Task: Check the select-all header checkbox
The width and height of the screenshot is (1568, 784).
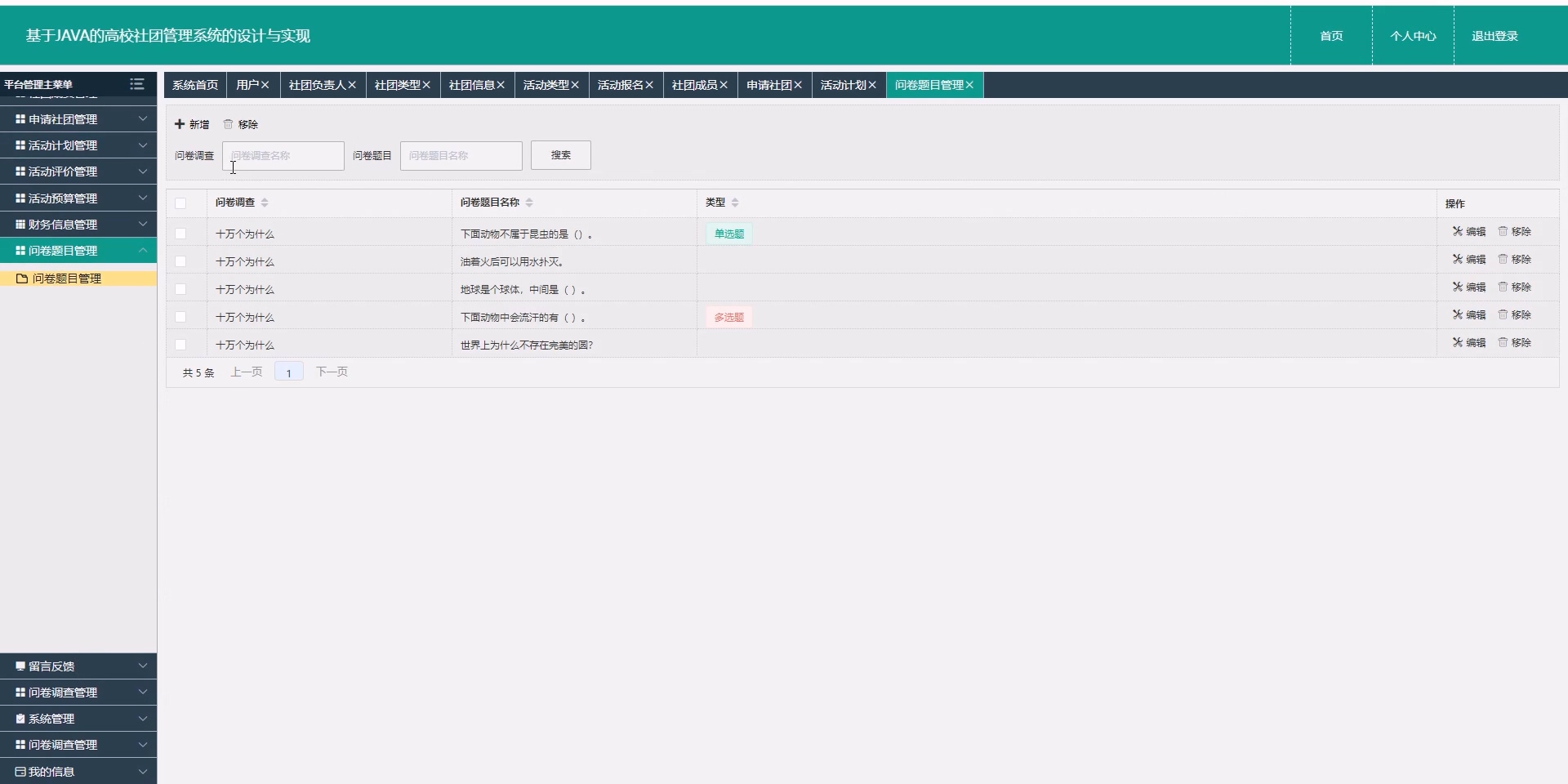Action: coord(180,203)
